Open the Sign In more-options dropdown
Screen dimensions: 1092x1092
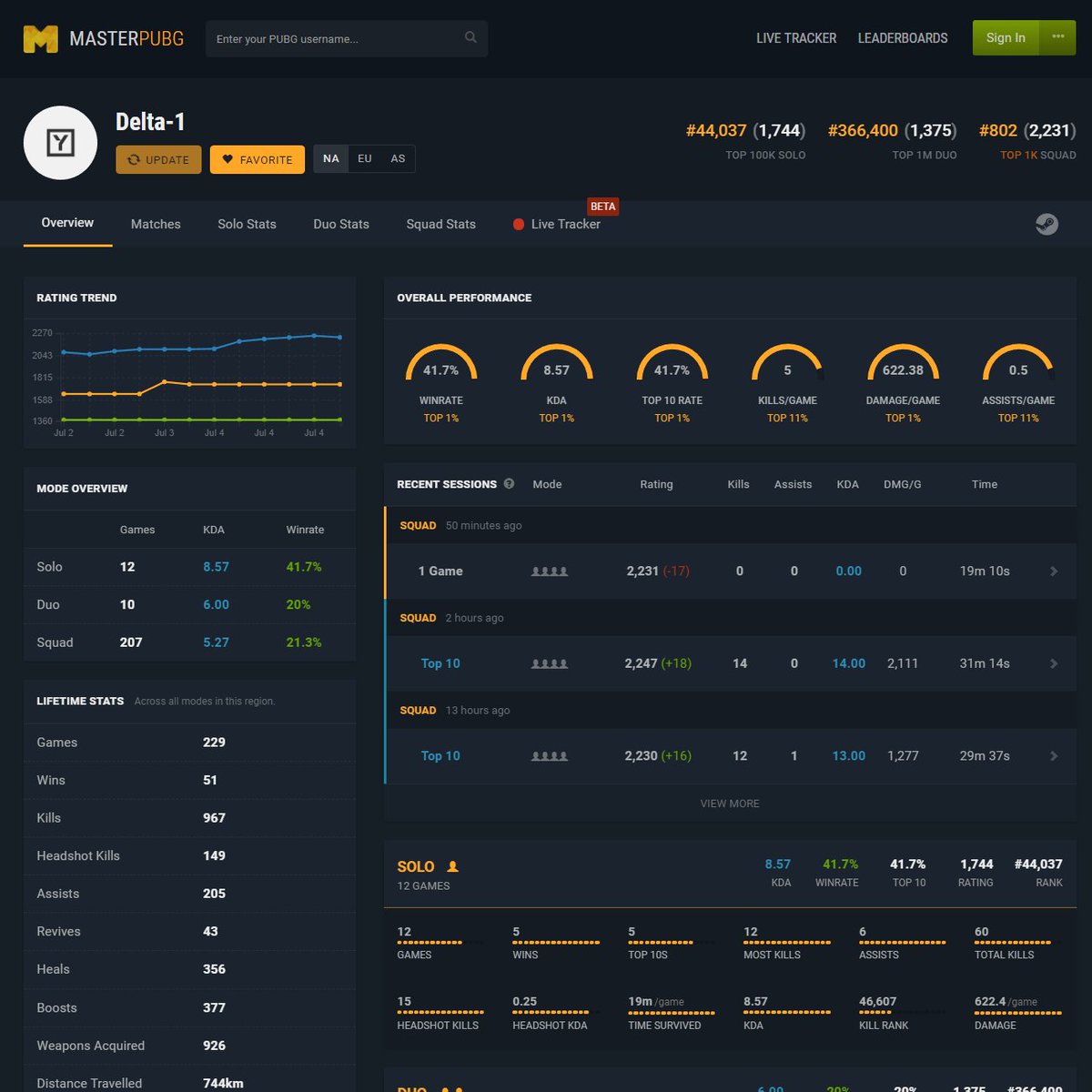point(1057,37)
